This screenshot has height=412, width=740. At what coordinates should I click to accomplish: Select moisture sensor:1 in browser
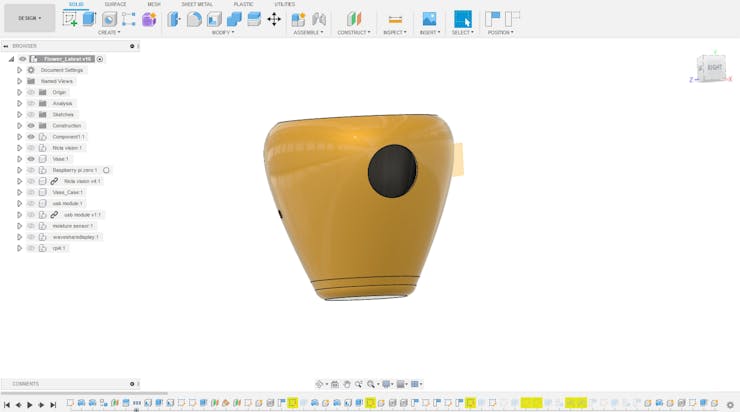(x=73, y=226)
